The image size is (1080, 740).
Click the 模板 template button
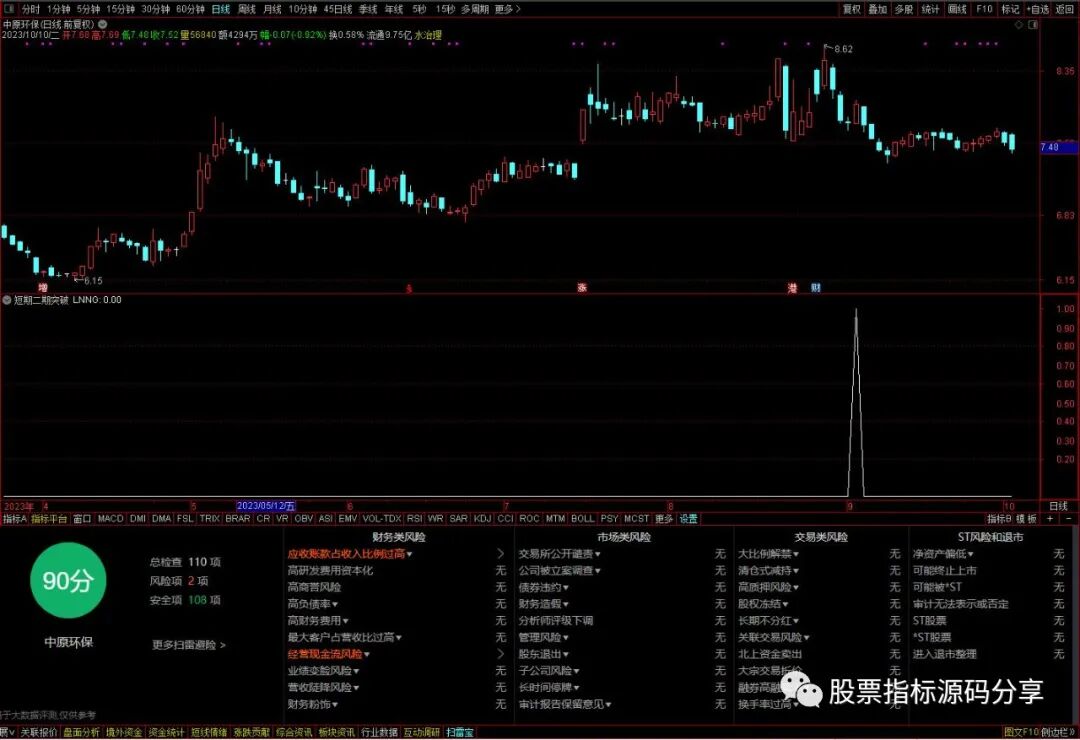click(1026, 518)
